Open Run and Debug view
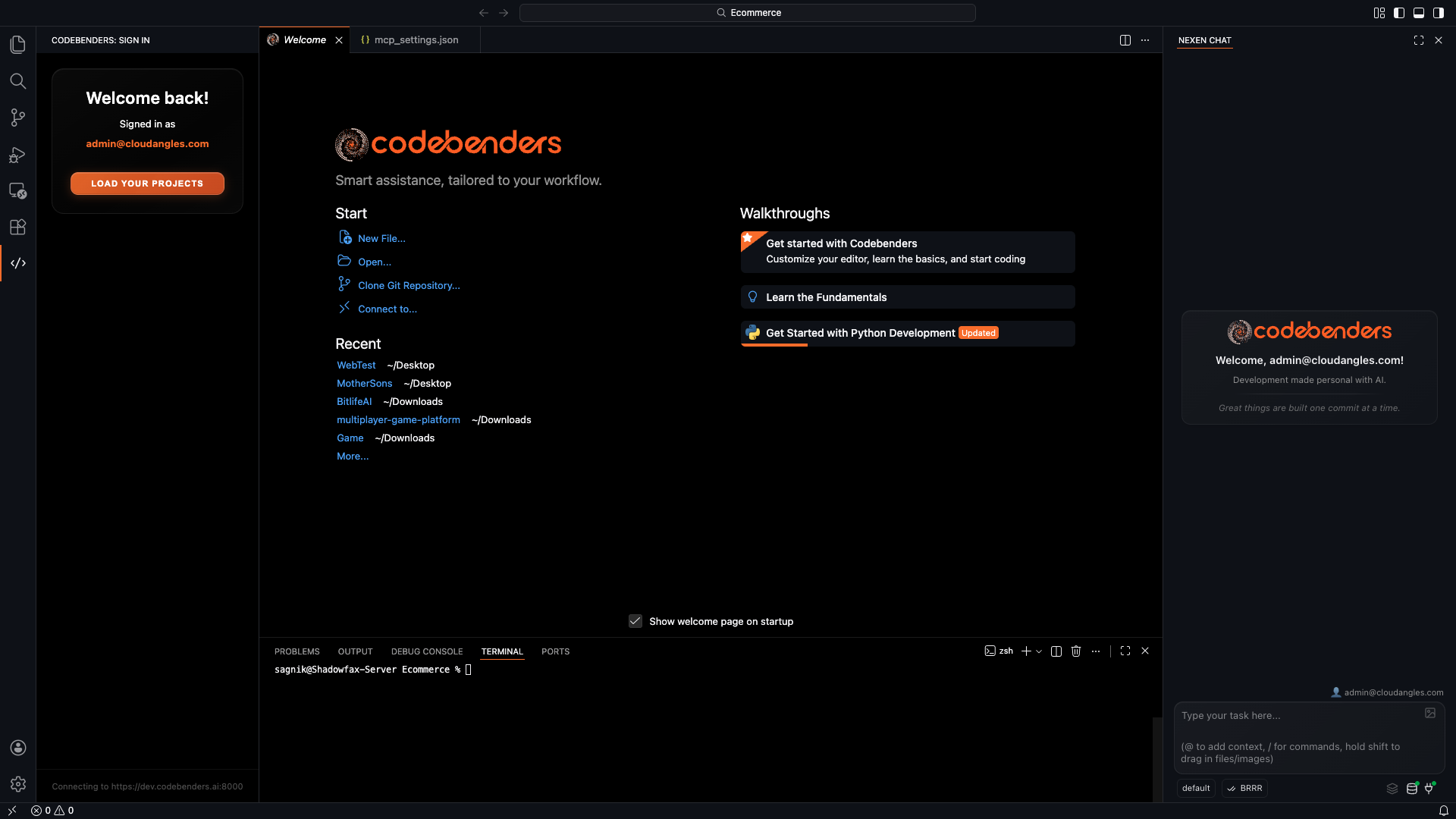 18,155
